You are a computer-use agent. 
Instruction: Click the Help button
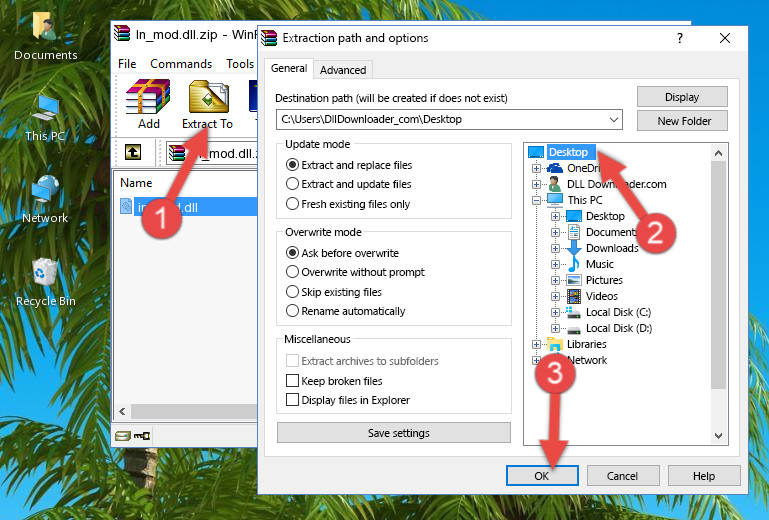[704, 476]
